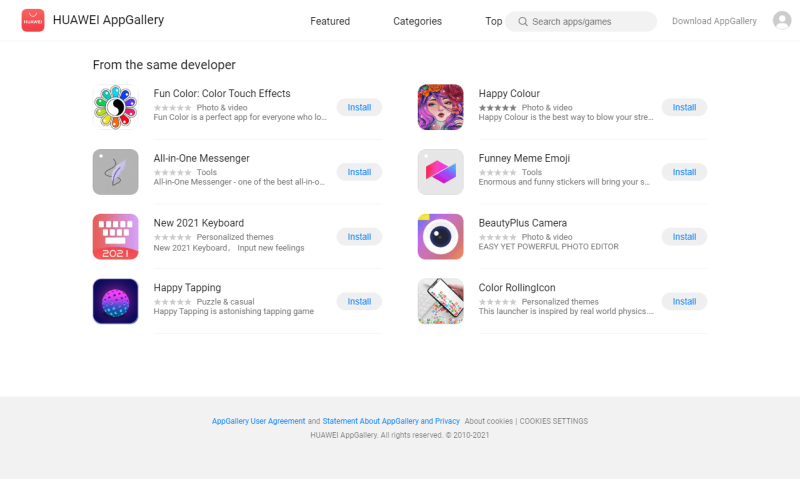Select the Funney Meme Emoji app icon
The height and width of the screenshot is (479, 800).
(440, 172)
